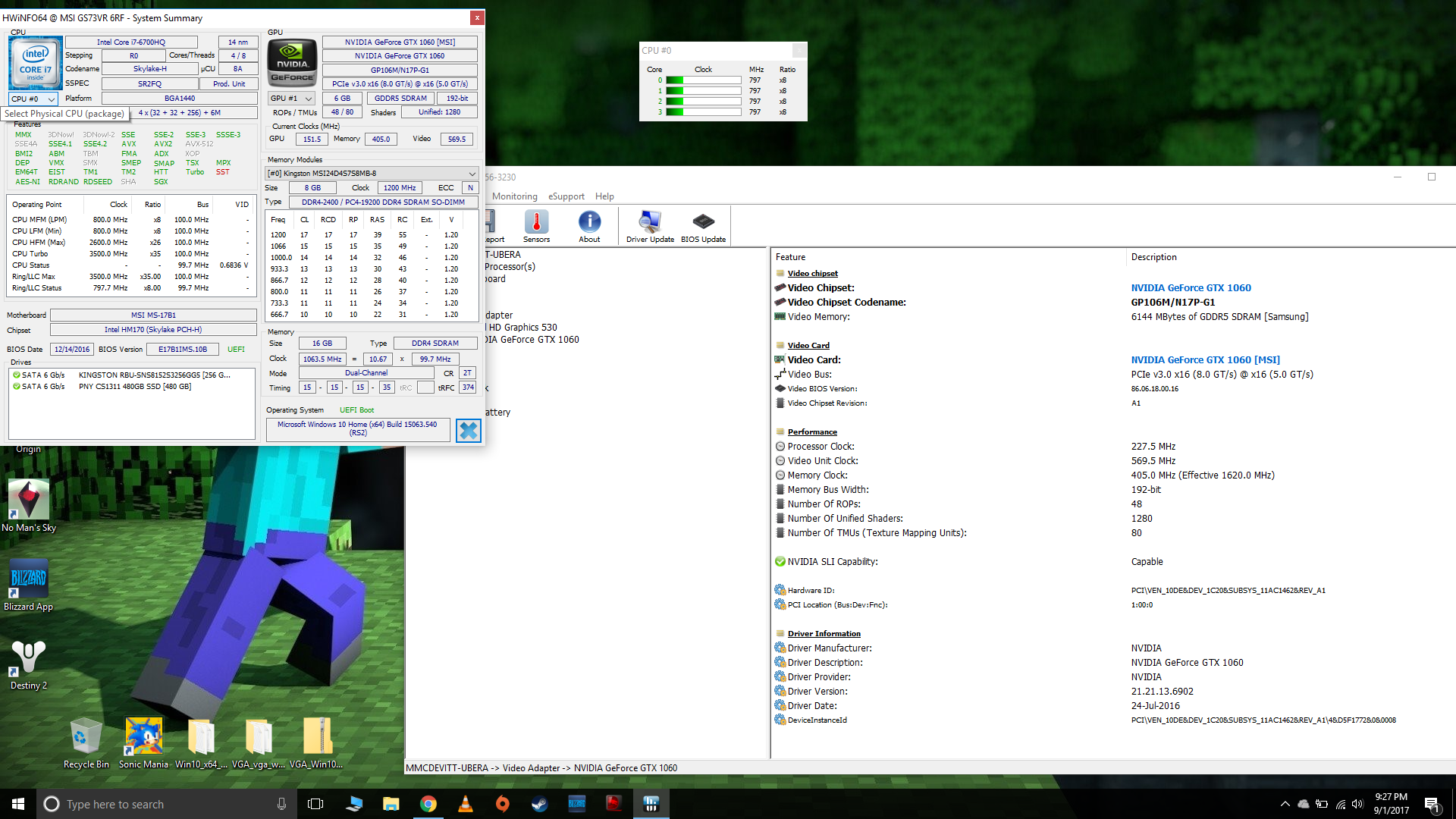Open the GPU #1 selector dropdown

(x=291, y=98)
